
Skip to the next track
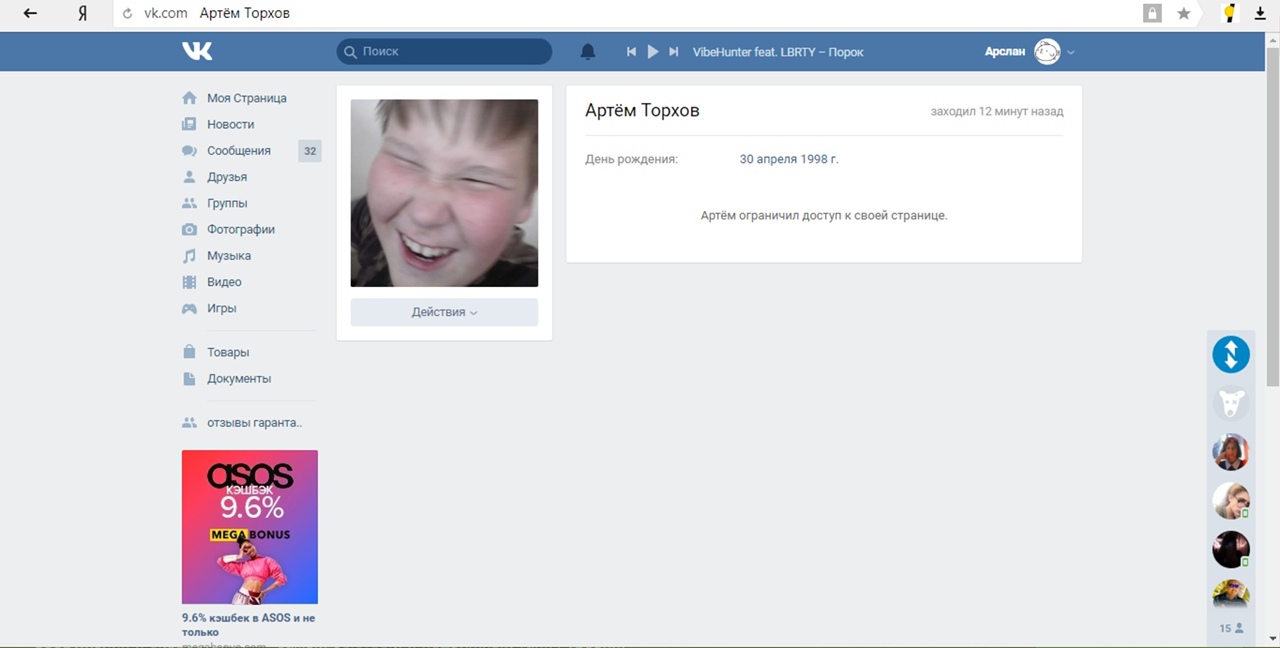[674, 52]
